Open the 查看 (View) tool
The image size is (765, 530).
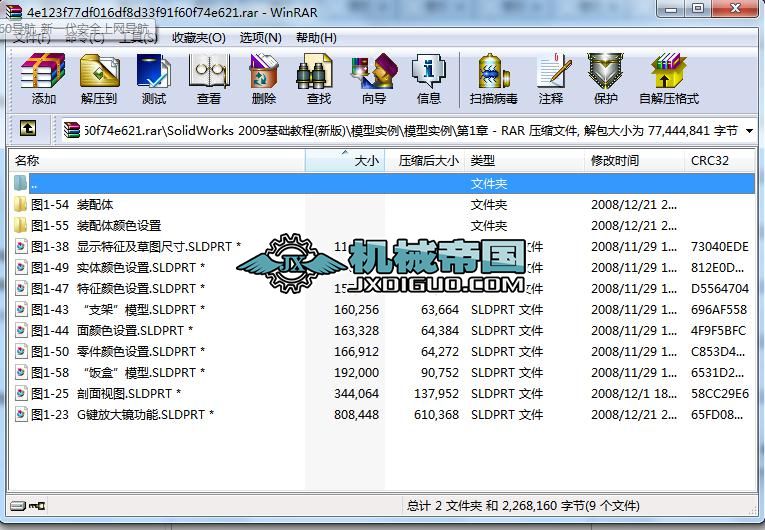coord(209,78)
